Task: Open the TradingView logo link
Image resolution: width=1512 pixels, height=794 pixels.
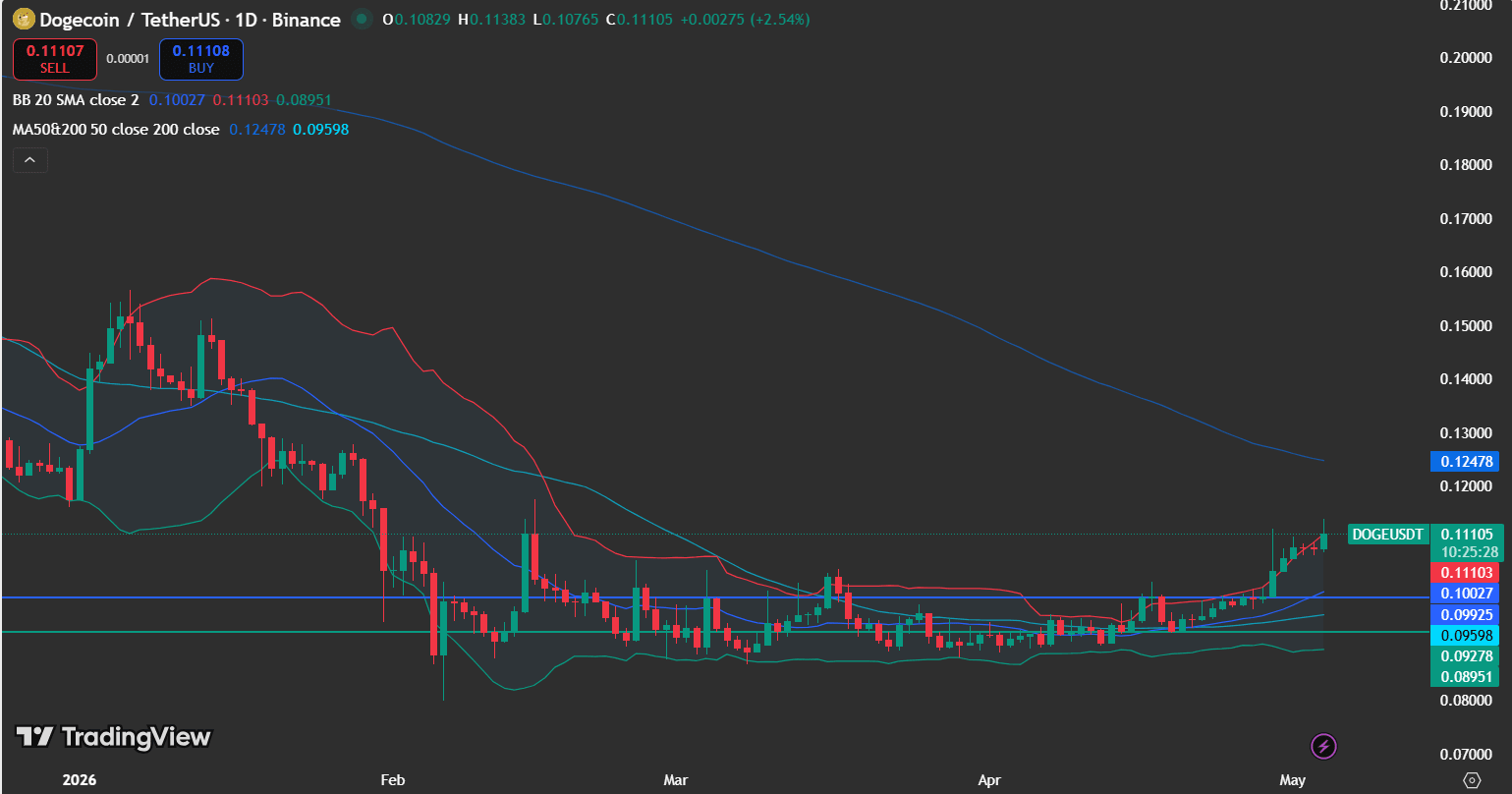Action: point(113,736)
